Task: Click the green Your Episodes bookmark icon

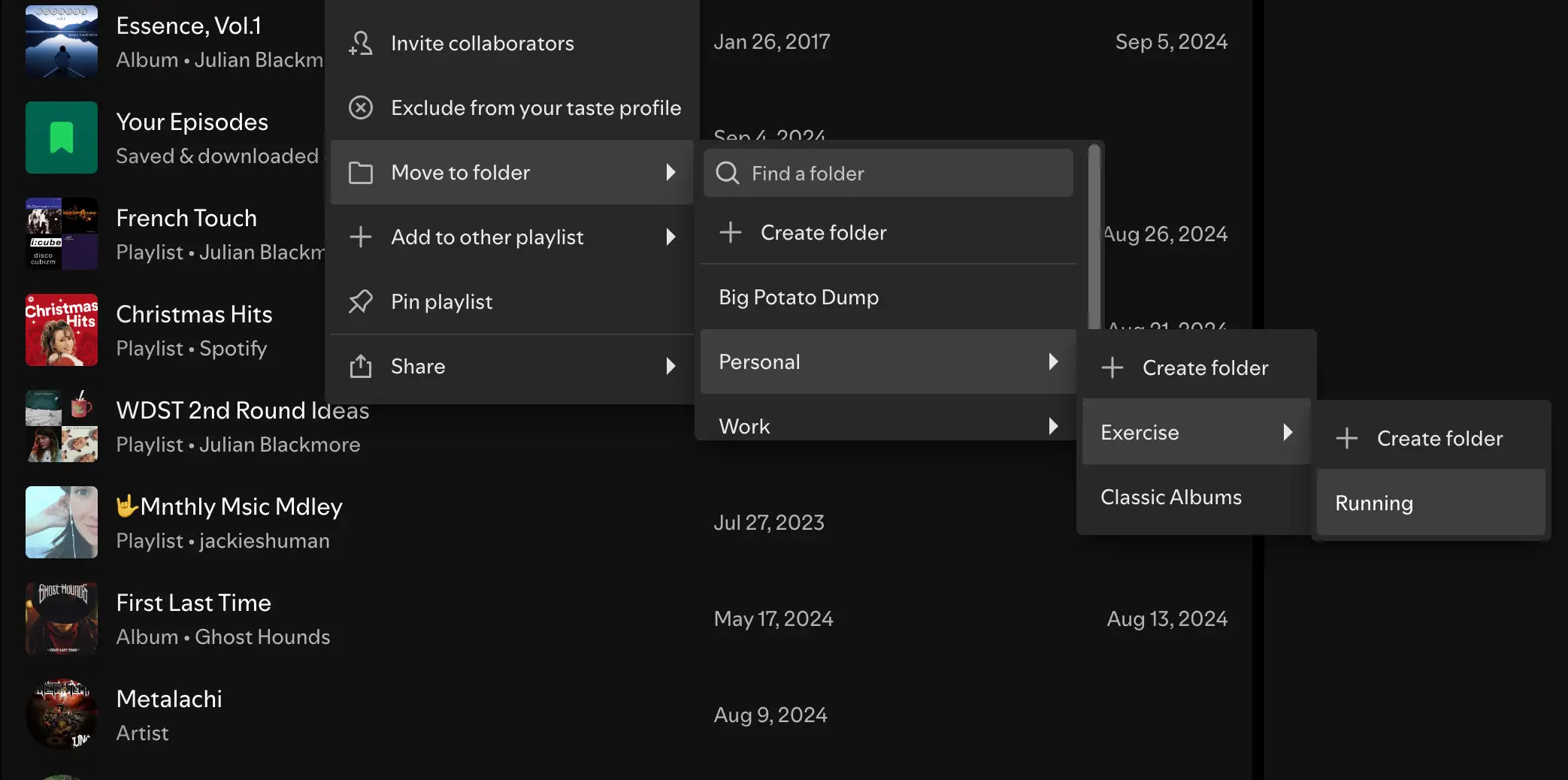Action: coord(62,138)
